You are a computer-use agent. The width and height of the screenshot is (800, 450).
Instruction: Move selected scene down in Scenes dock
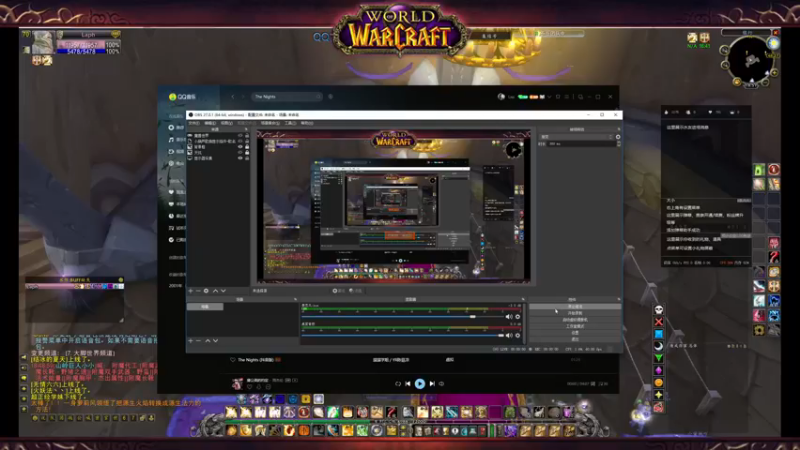point(215,340)
